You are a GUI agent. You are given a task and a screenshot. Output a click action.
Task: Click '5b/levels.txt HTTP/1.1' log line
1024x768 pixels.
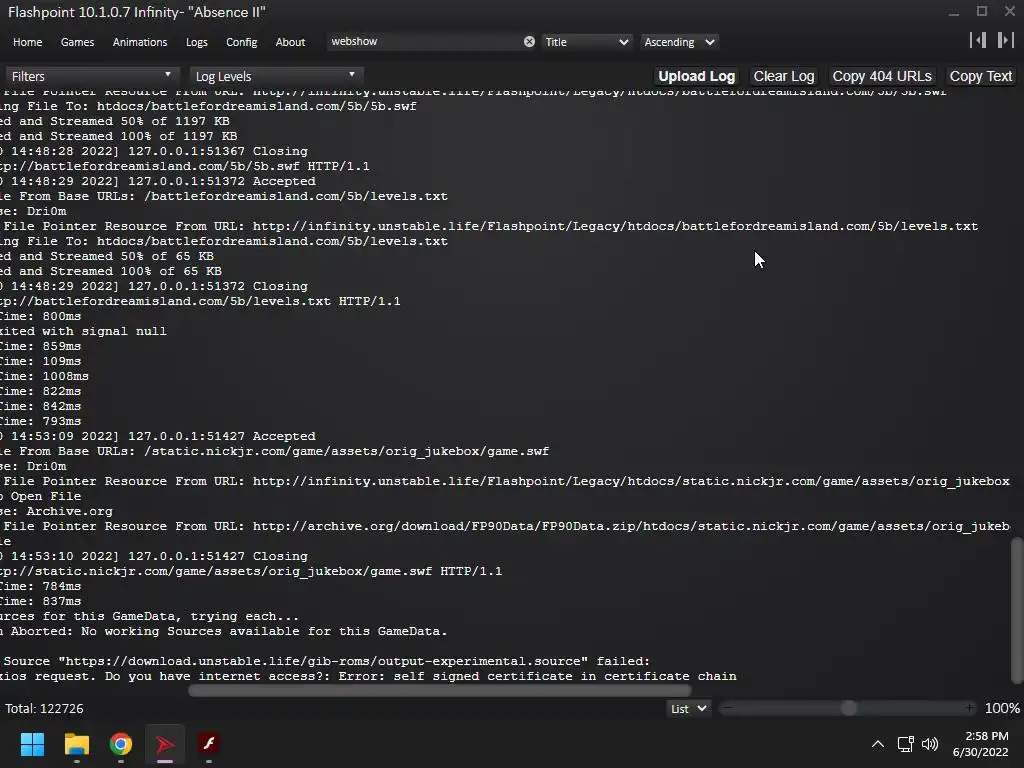(200, 301)
